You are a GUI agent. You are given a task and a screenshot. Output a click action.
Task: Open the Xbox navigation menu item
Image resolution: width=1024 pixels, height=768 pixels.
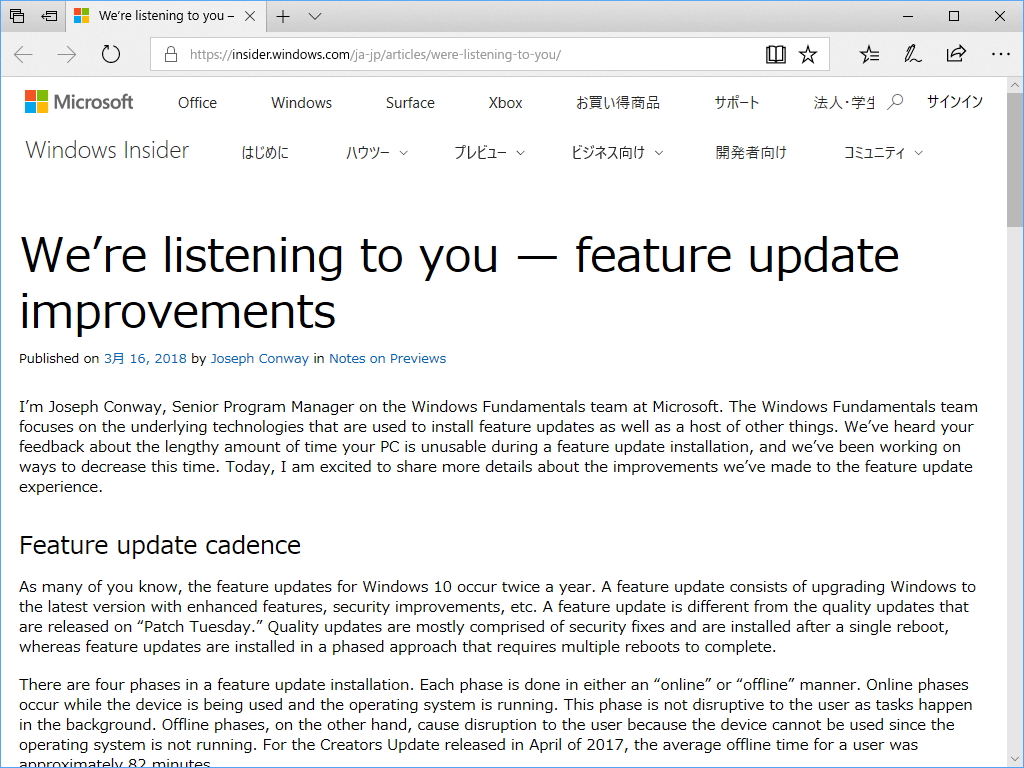505,102
